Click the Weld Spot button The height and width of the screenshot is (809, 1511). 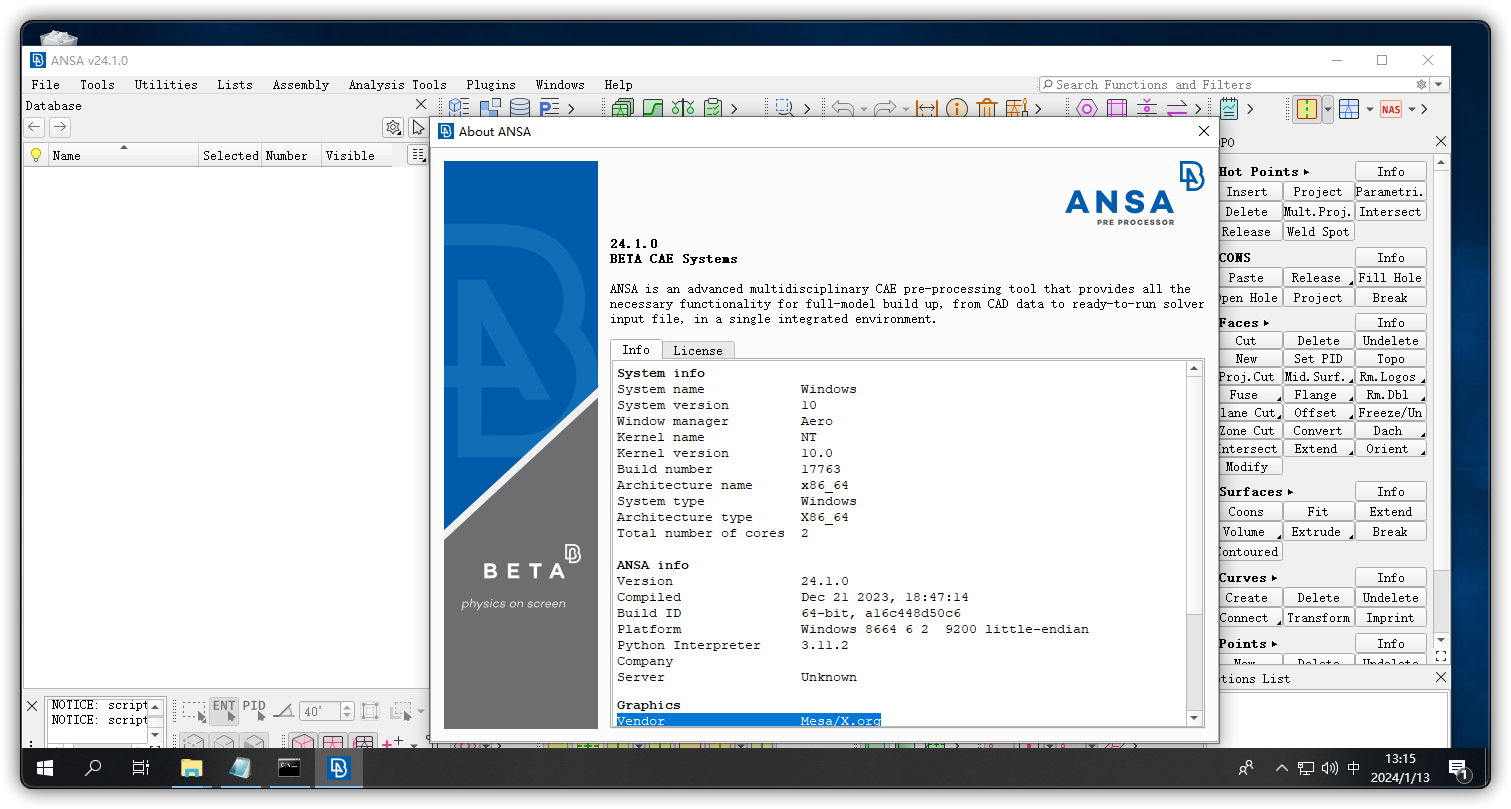(x=1317, y=232)
